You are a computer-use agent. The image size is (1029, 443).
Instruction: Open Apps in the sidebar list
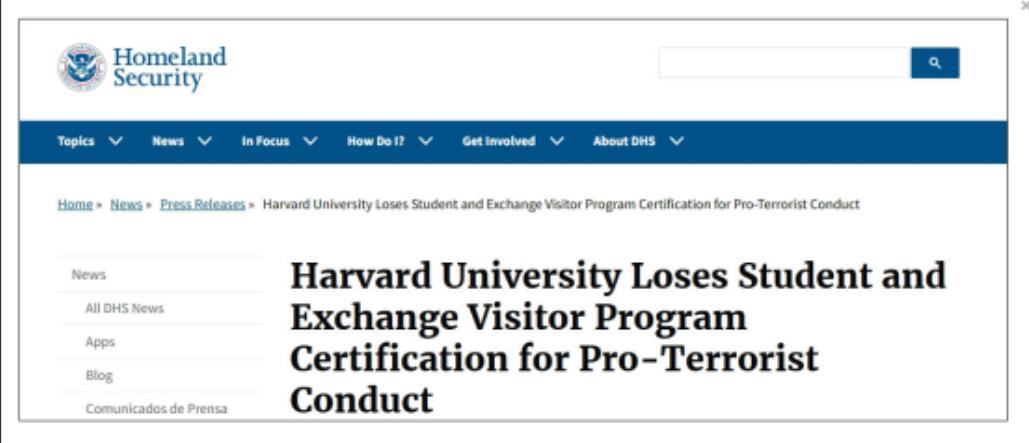(x=100, y=342)
